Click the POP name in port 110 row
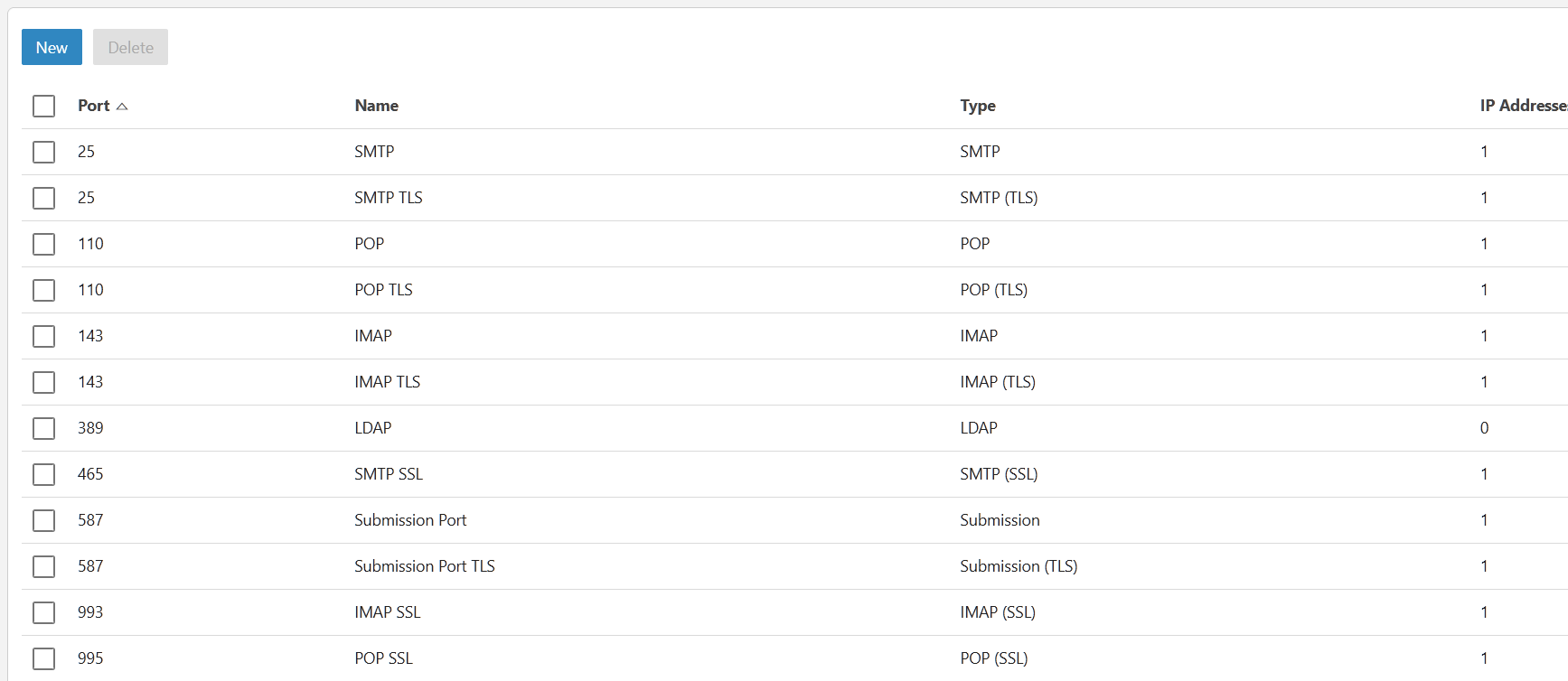1568x681 pixels. [369, 244]
